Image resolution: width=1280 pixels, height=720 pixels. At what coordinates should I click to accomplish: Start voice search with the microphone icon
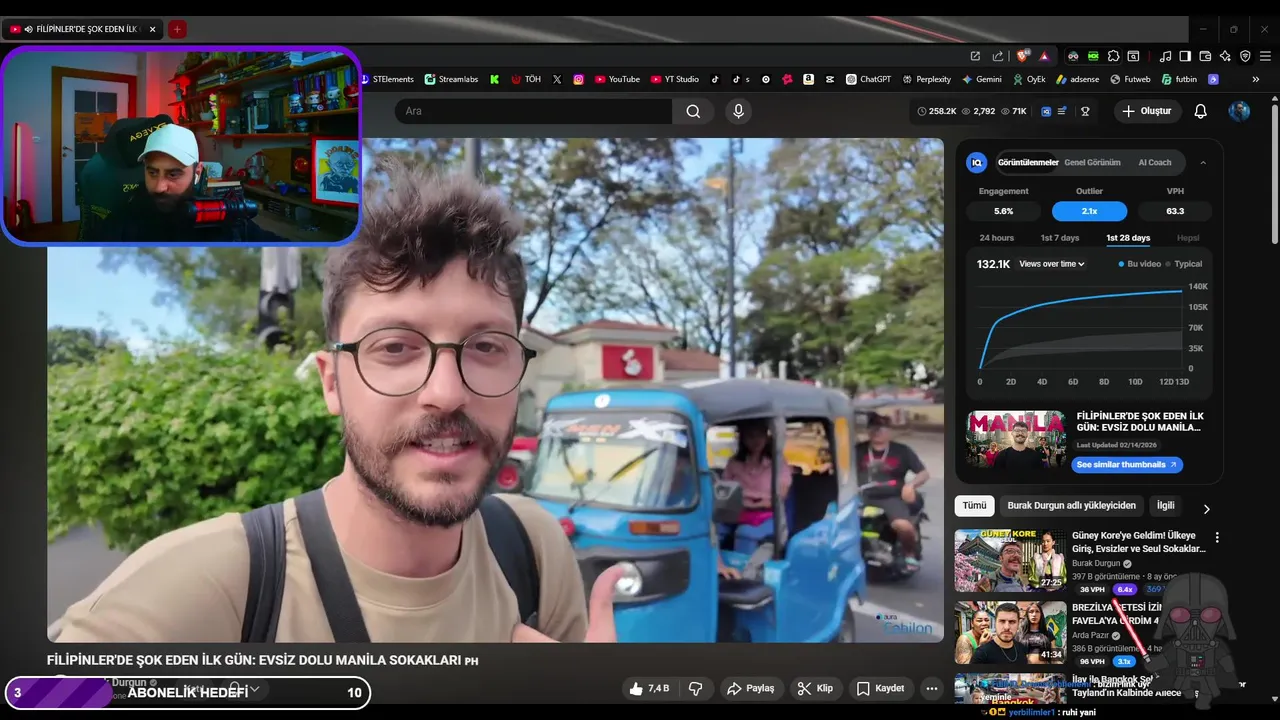click(x=739, y=111)
